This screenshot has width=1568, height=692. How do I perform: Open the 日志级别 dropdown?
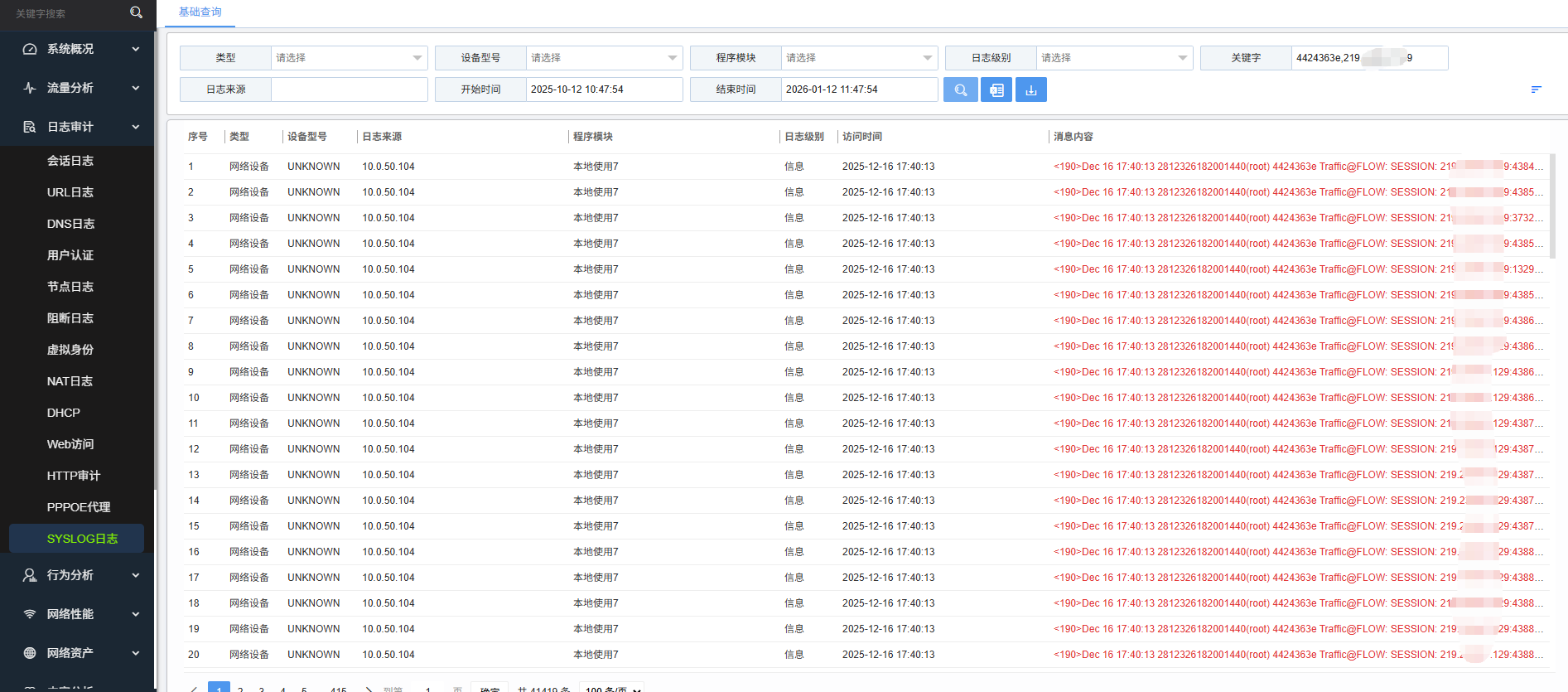coord(1114,58)
